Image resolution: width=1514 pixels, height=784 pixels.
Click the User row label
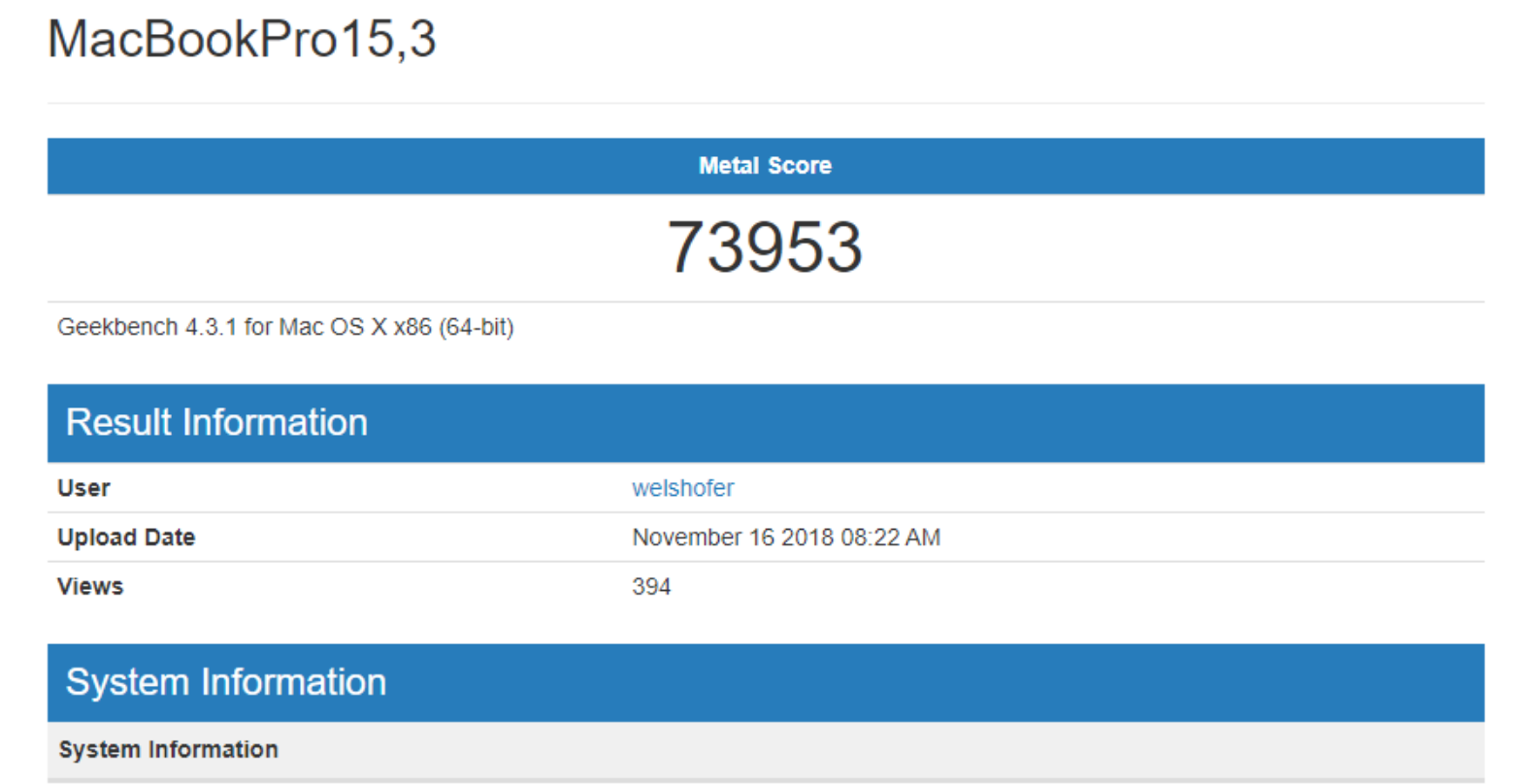point(83,488)
